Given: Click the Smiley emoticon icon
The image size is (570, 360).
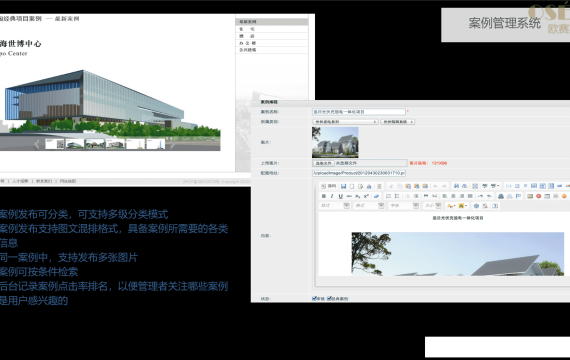Looking at the screenshot, I should coord(564,196).
